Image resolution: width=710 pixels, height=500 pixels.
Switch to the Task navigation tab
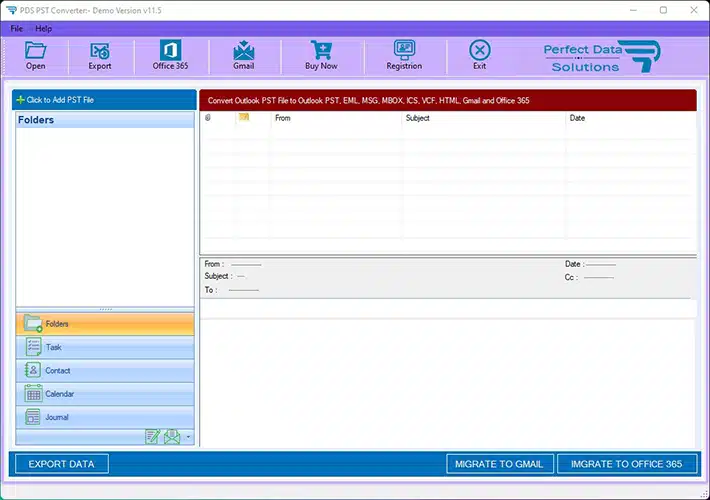click(x=105, y=347)
